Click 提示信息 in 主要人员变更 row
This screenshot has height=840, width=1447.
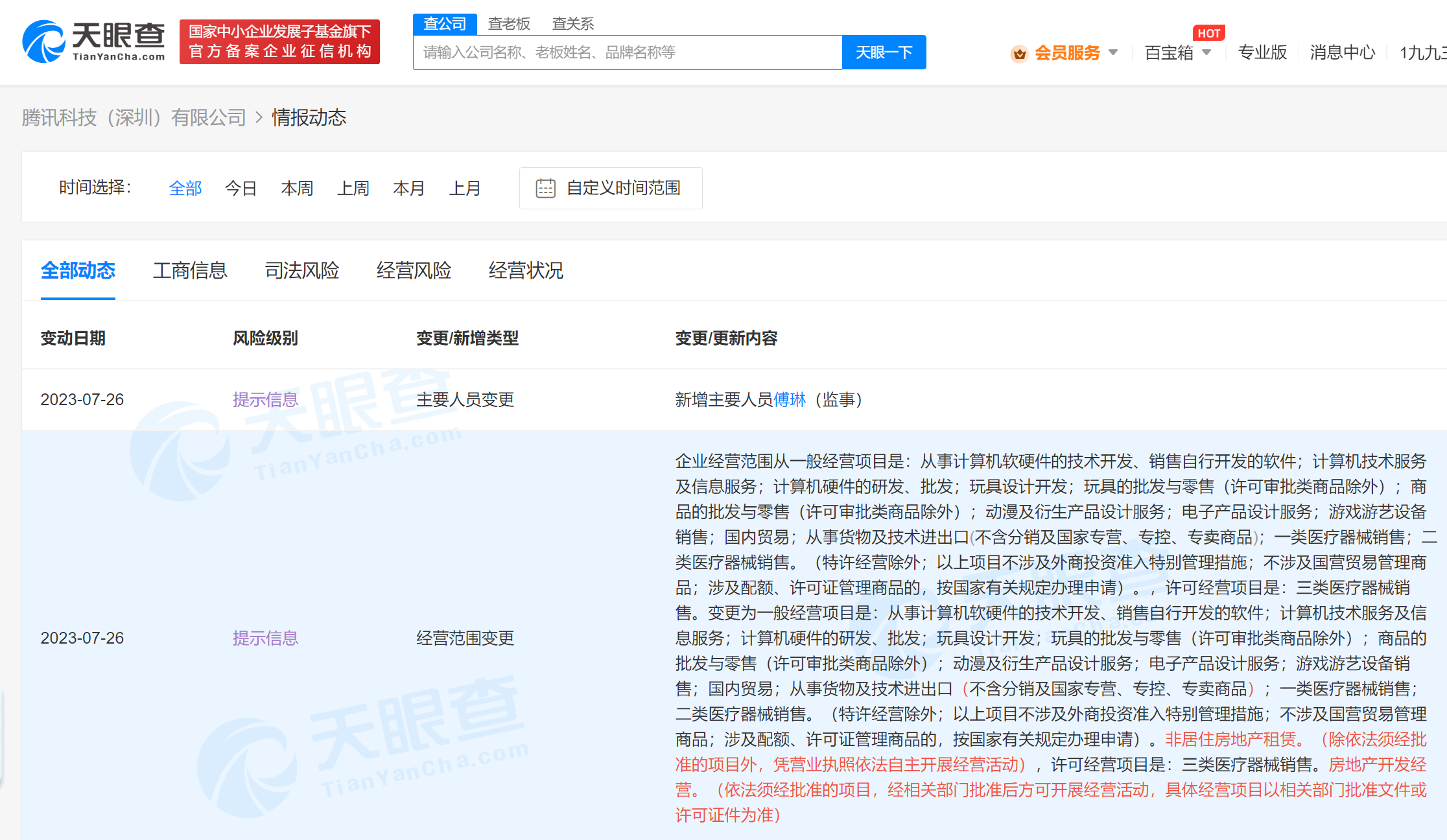coord(265,399)
